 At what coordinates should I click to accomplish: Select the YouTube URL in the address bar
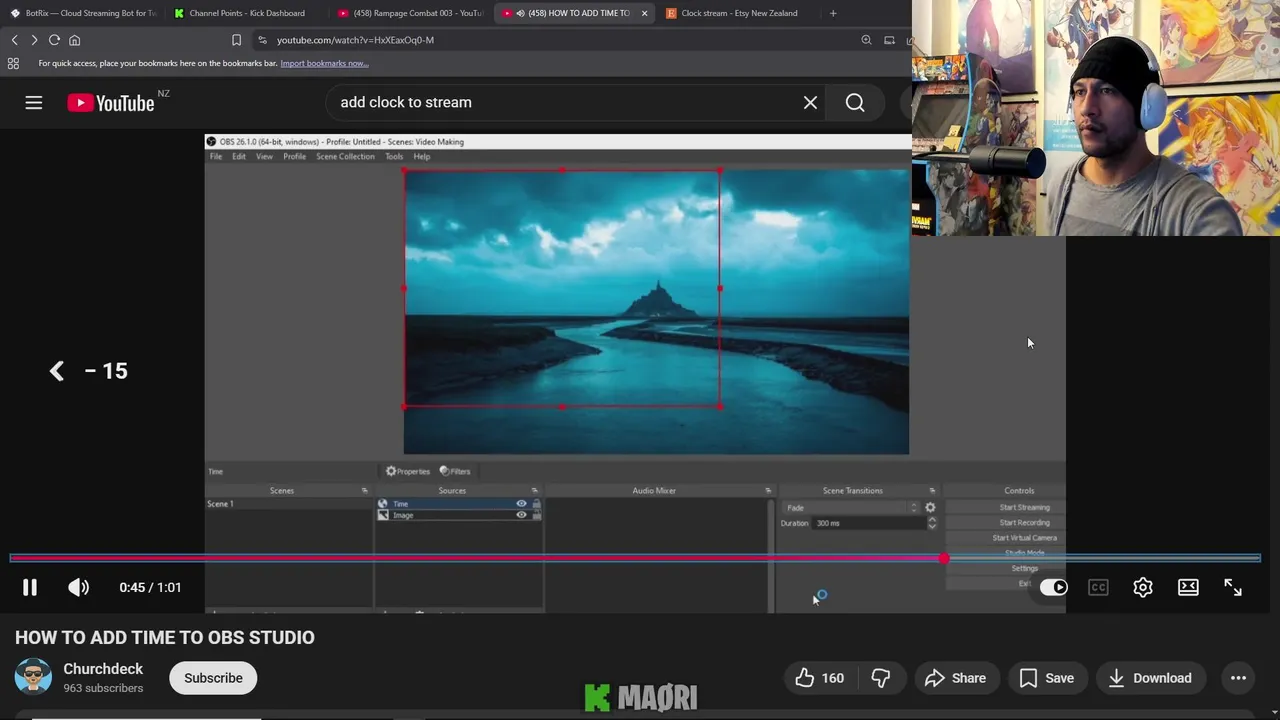coord(355,40)
